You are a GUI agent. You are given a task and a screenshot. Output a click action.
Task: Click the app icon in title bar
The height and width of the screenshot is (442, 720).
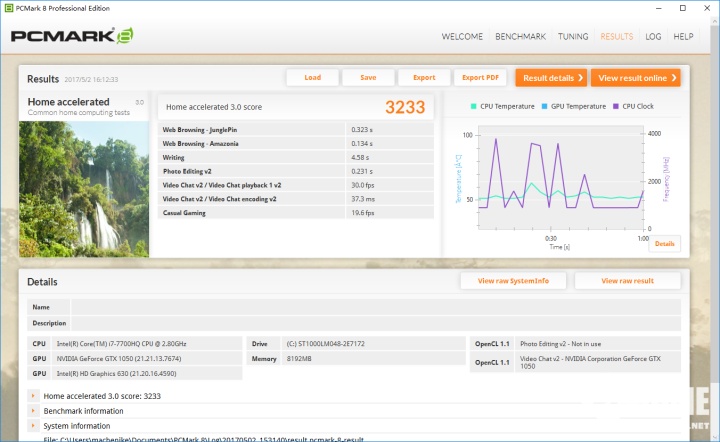point(8,8)
